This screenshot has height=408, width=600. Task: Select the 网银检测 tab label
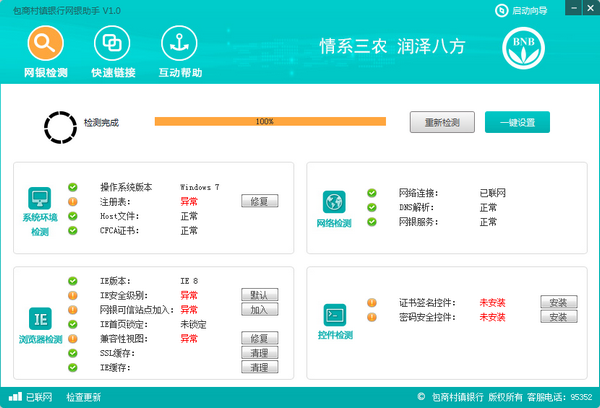tap(46, 72)
